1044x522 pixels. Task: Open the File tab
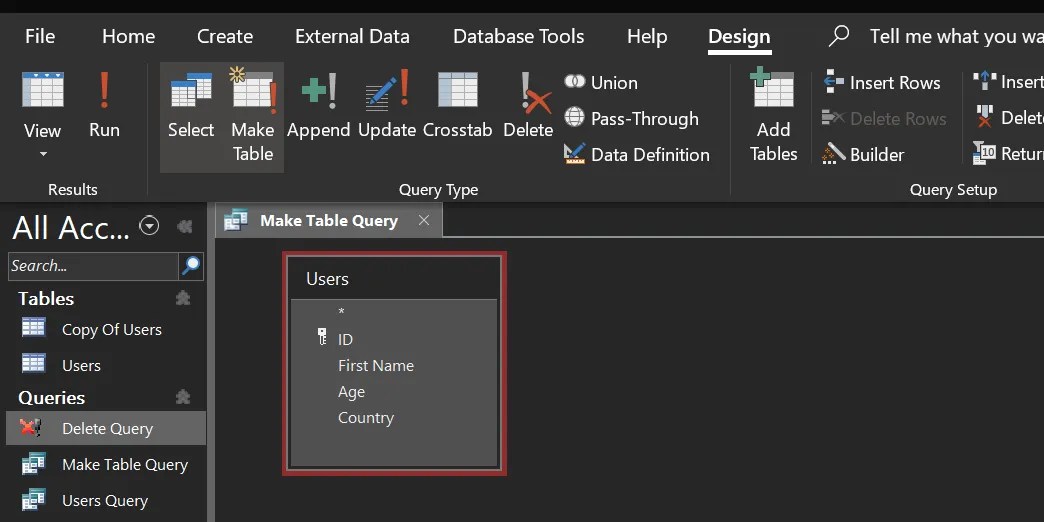(40, 36)
